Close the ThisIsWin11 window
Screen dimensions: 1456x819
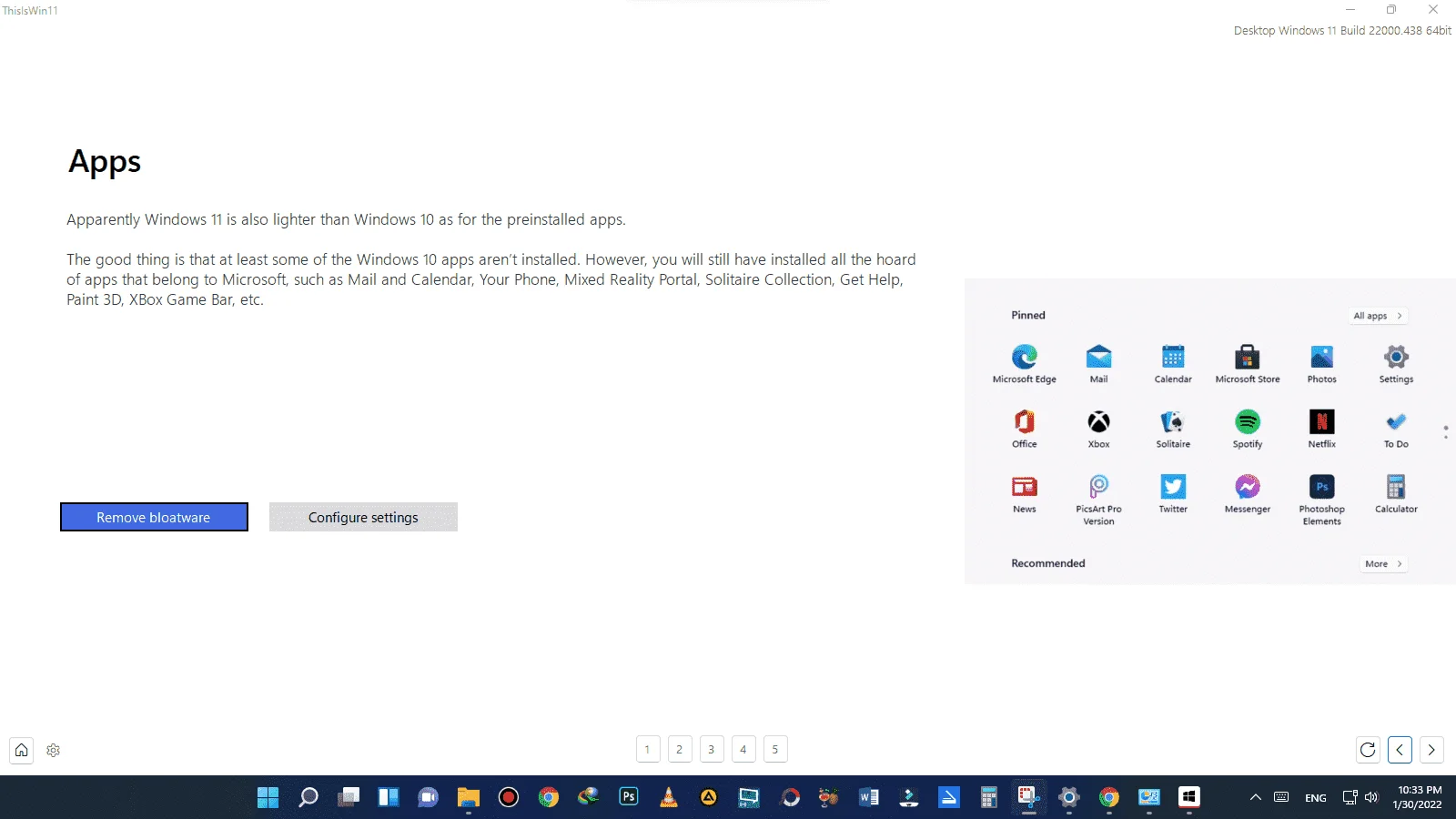1433,10
